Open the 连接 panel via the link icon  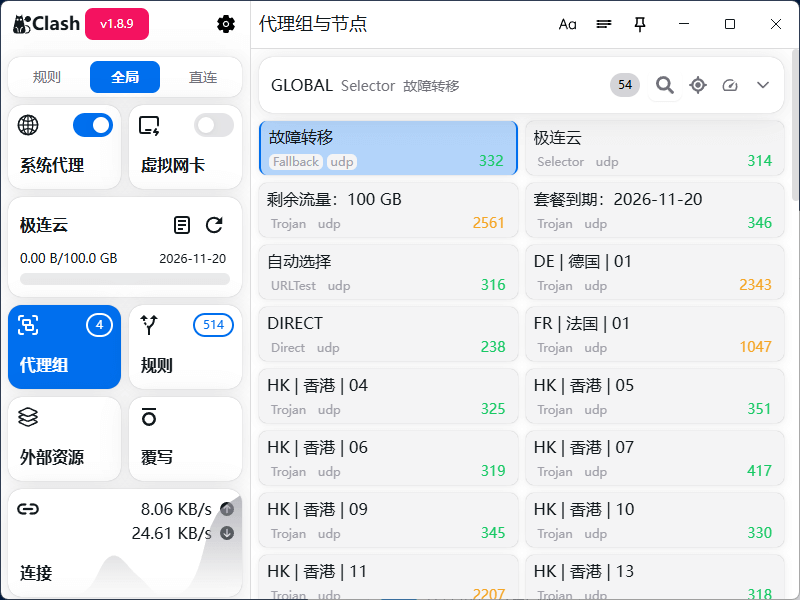(28, 509)
